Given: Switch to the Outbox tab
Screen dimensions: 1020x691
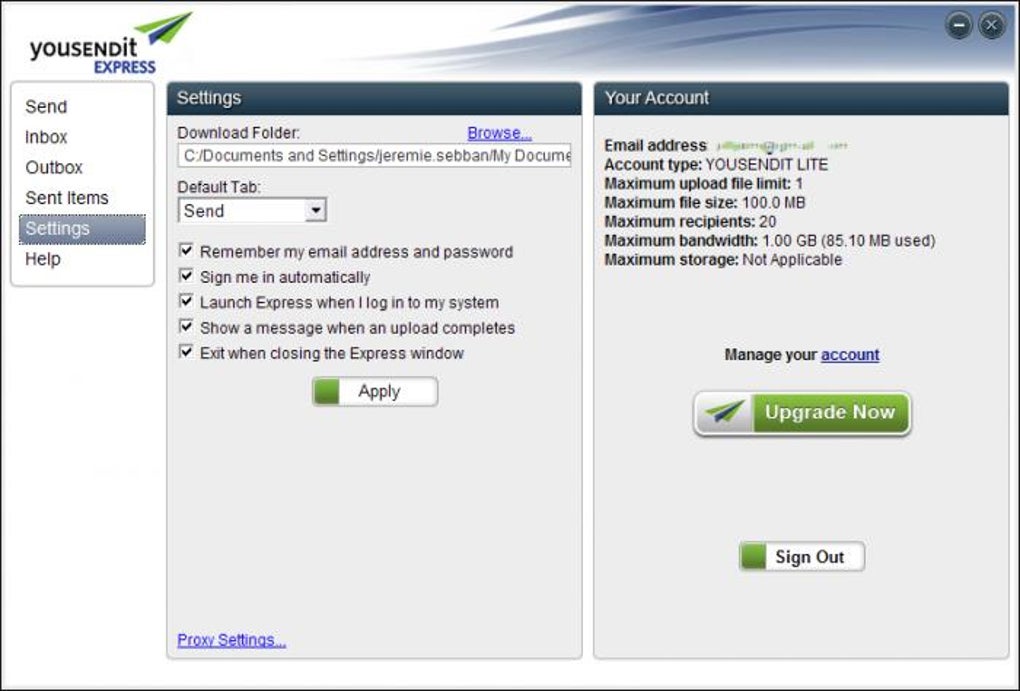Looking at the screenshot, I should click(x=54, y=168).
